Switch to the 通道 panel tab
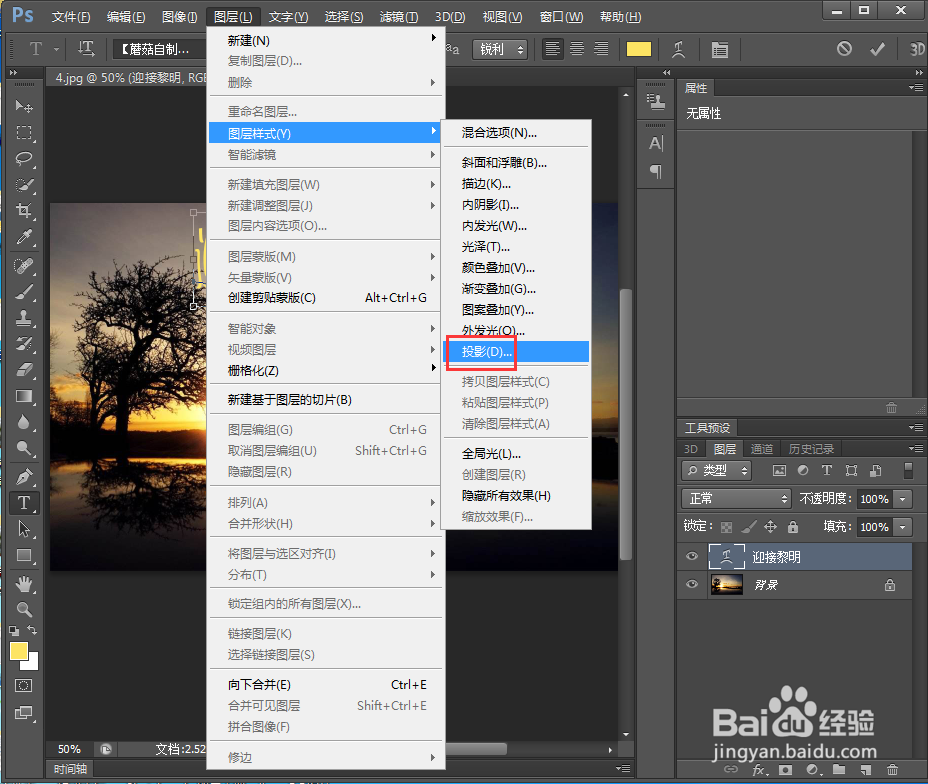This screenshot has width=928, height=784. 762,449
